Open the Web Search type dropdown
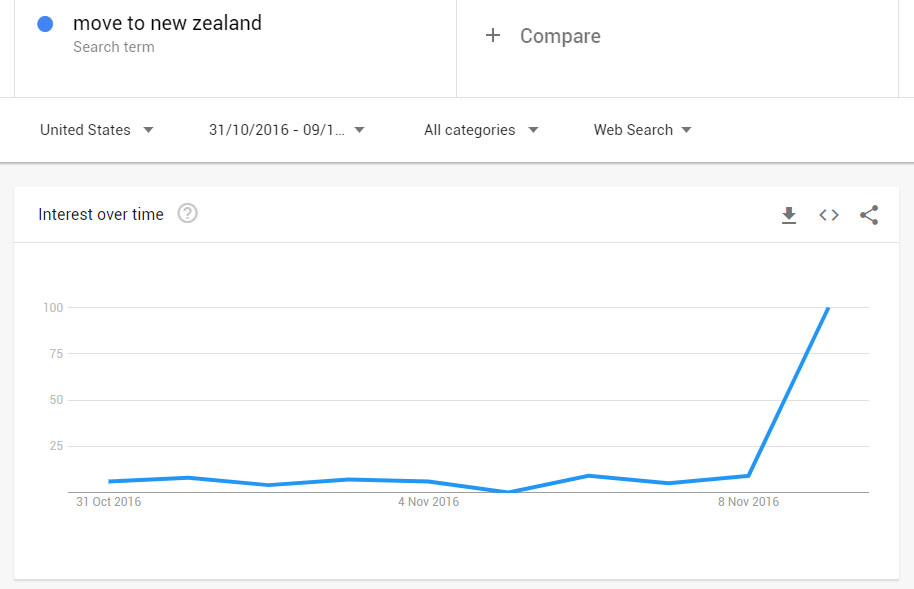This screenshot has width=914, height=589. [x=642, y=130]
